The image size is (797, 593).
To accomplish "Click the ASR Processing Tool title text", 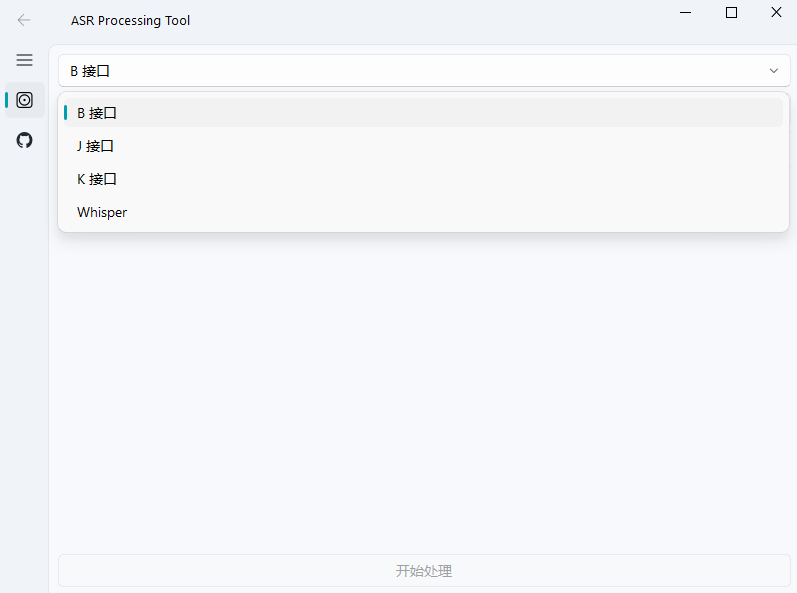I will pyautogui.click(x=130, y=20).
